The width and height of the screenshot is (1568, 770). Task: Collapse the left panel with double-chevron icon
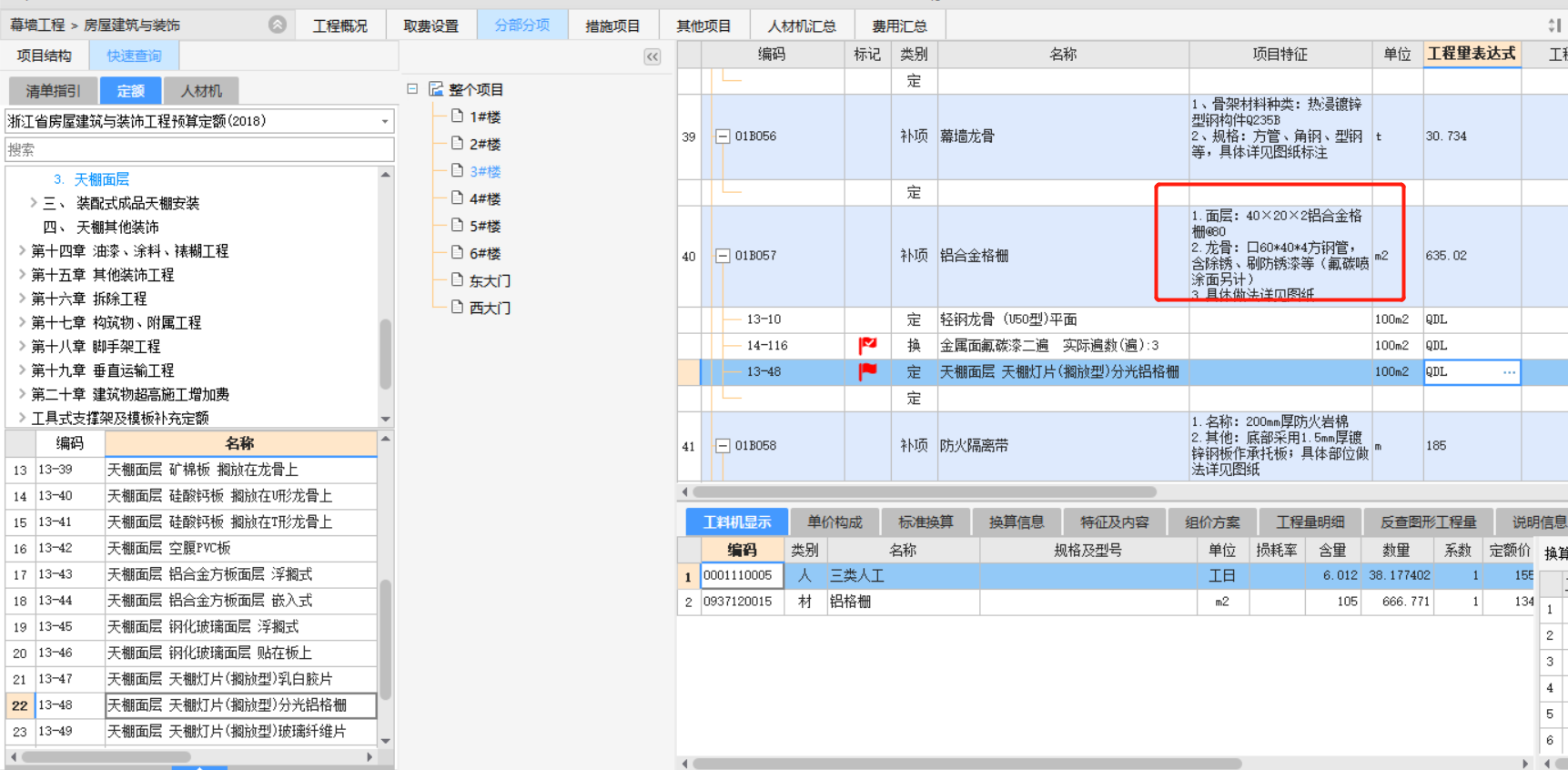(x=652, y=56)
